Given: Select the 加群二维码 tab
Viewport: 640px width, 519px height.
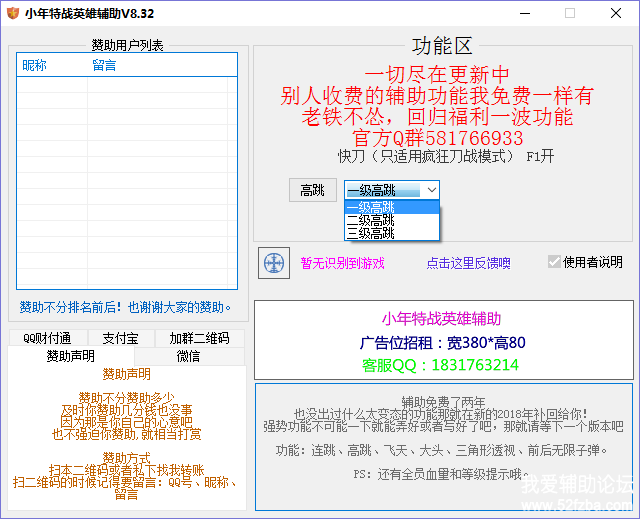Looking at the screenshot, I should (199, 338).
